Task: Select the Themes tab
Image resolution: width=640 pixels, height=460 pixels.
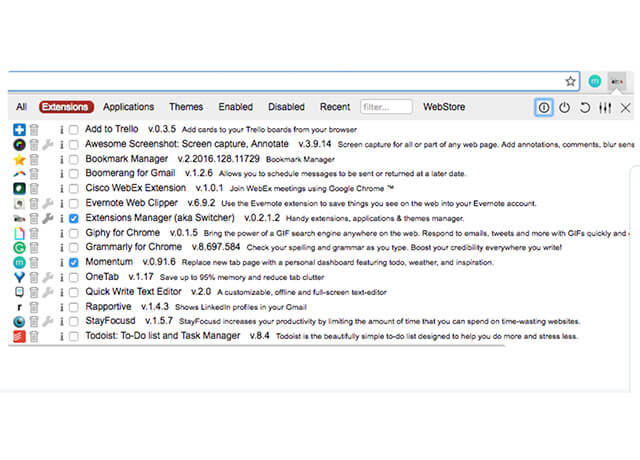Action: click(185, 107)
